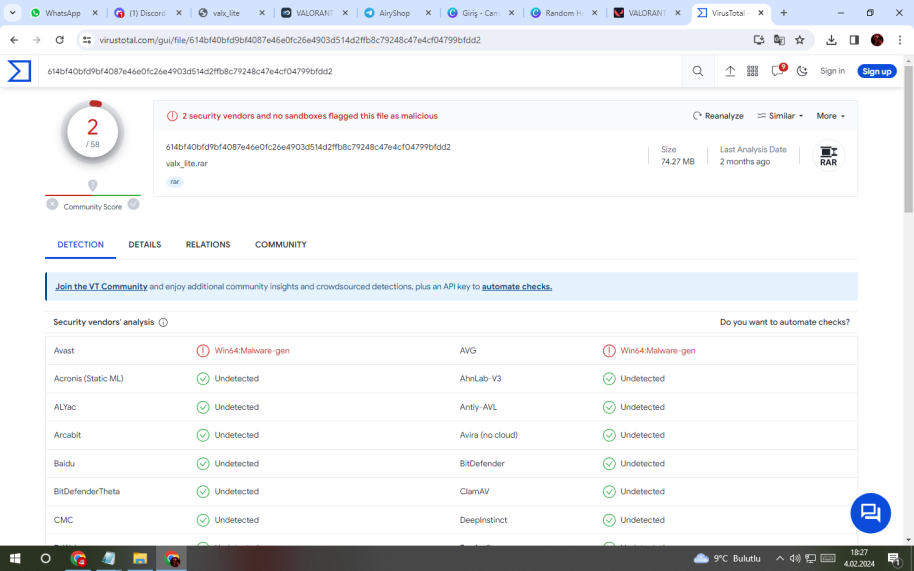
Task: Open Windows notification center
Action: tap(894, 559)
